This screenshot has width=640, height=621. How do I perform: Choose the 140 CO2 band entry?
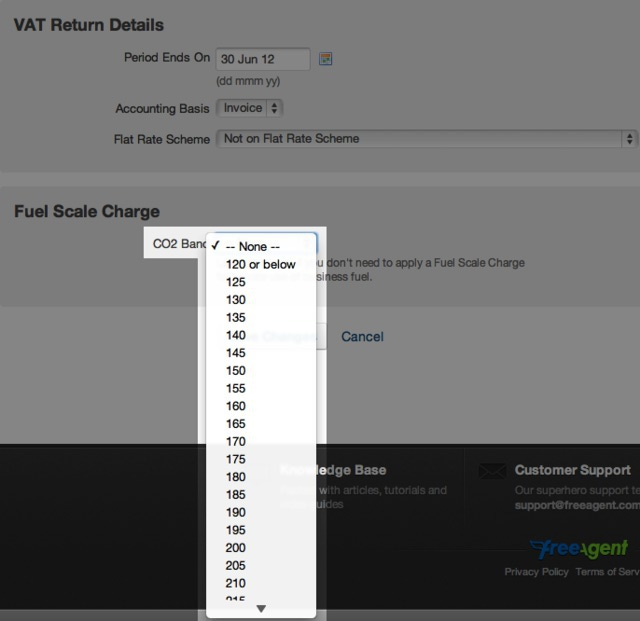[236, 335]
